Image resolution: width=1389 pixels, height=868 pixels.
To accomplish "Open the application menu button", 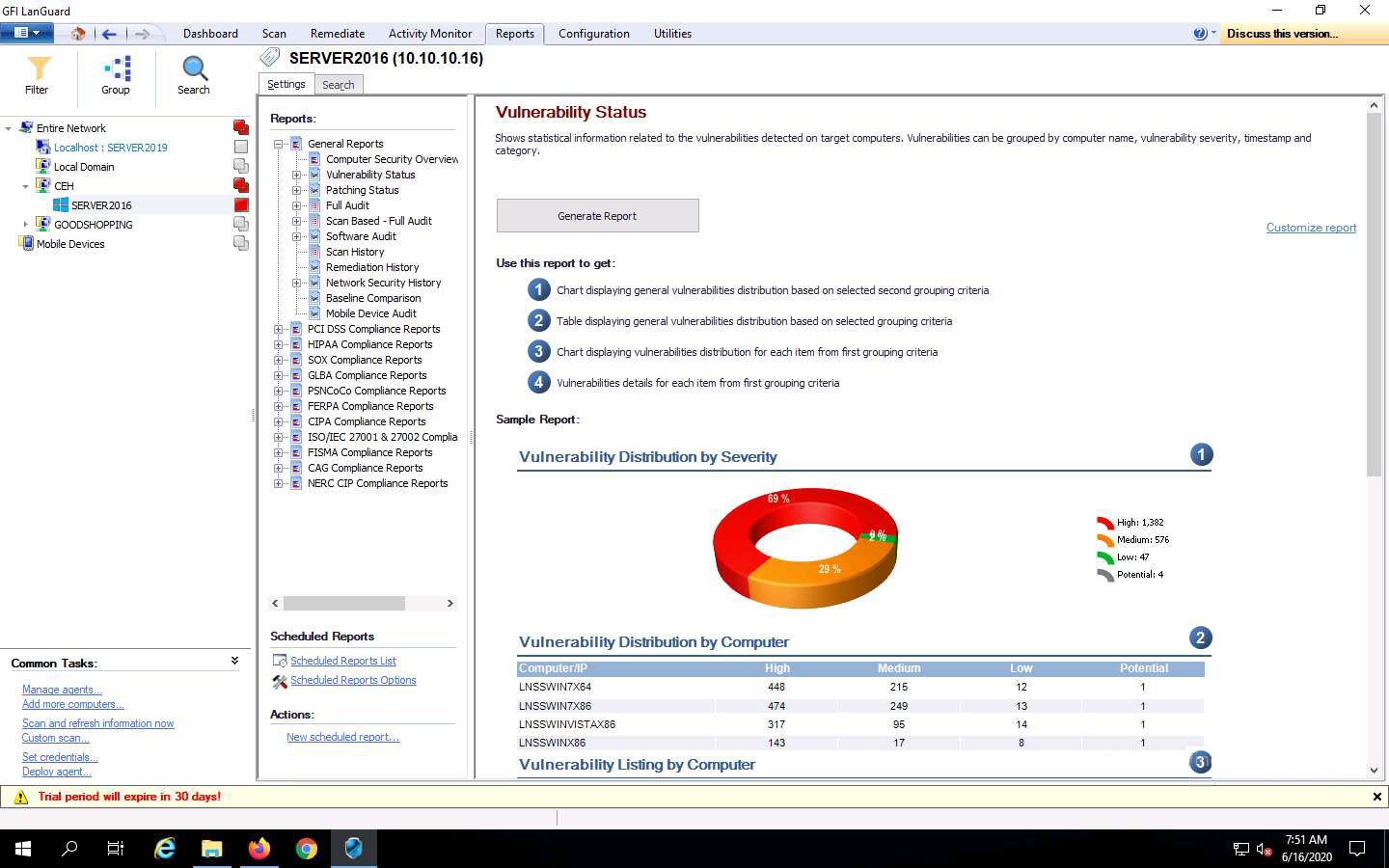I will click(26, 33).
